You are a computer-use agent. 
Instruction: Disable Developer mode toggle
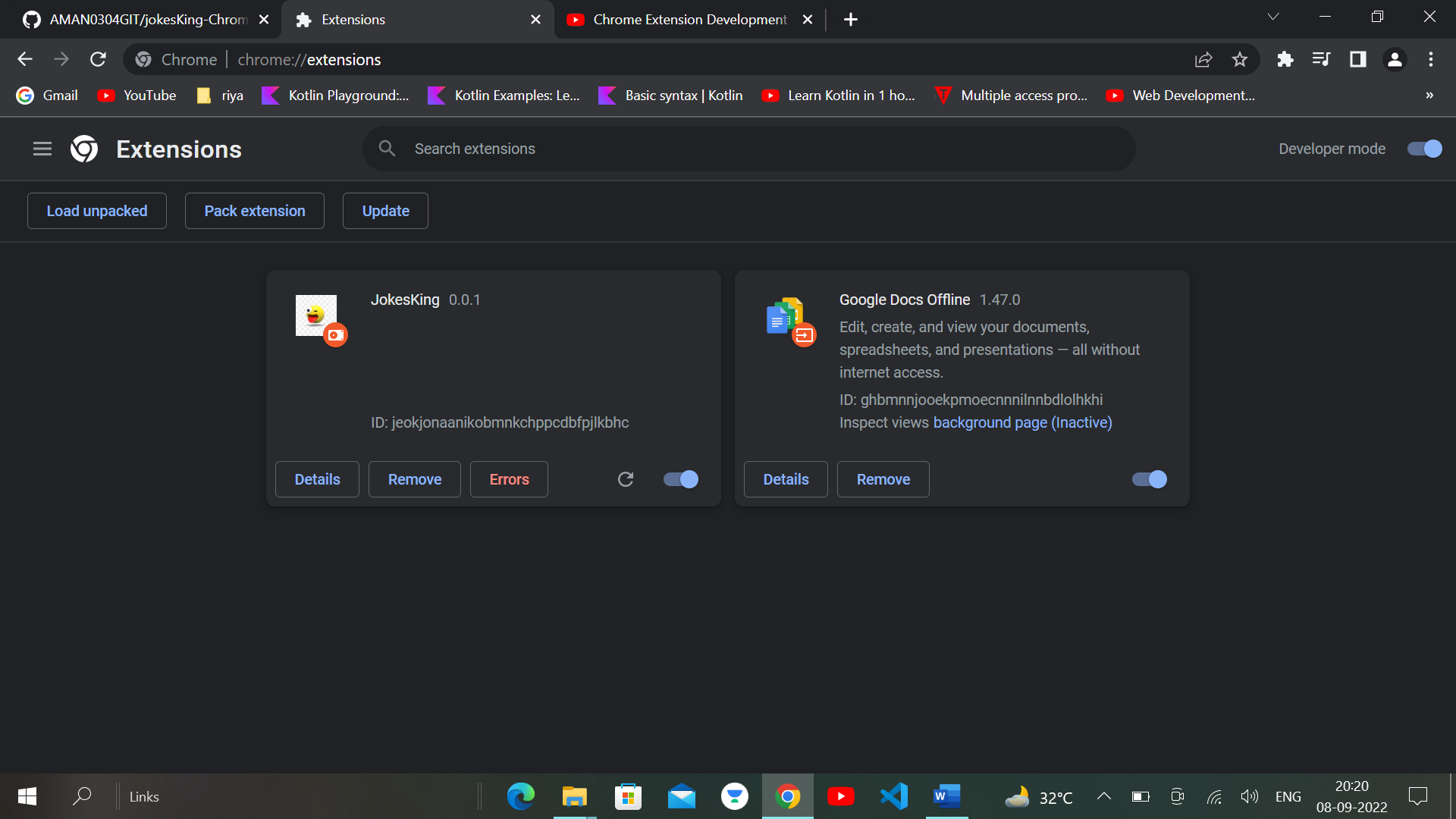tap(1424, 149)
